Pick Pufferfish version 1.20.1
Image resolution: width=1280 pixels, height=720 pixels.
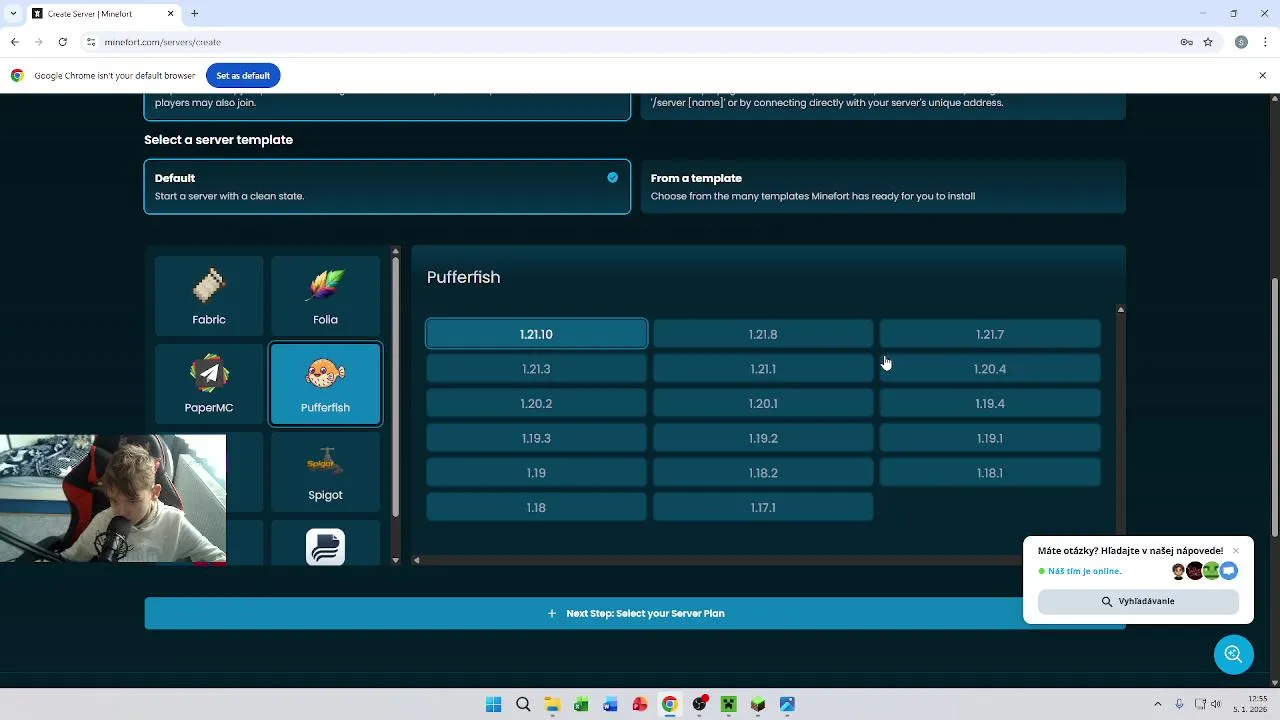[x=763, y=404]
